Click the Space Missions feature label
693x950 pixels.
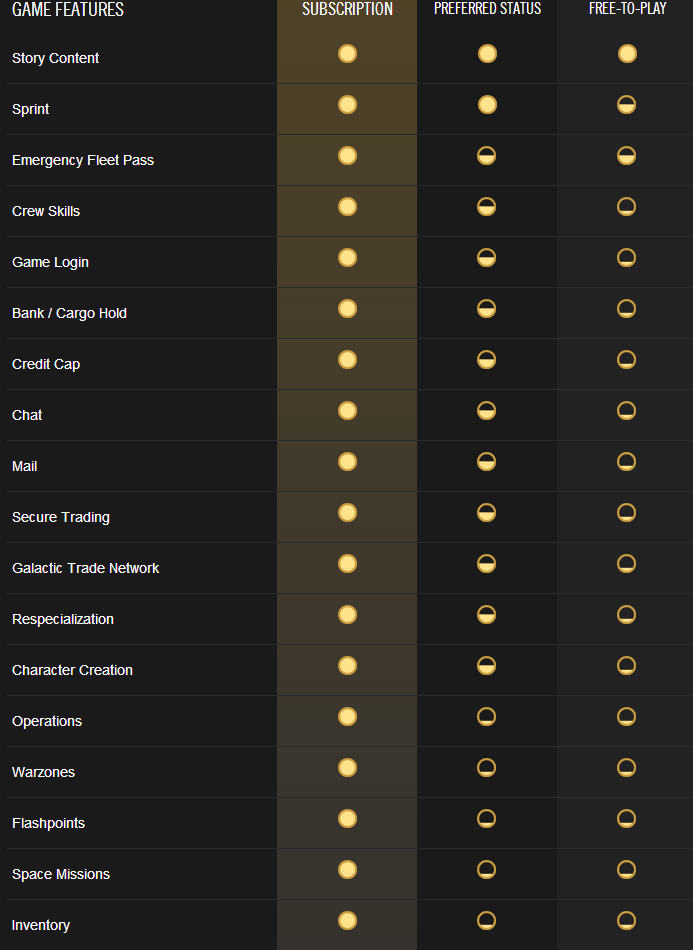(x=61, y=874)
